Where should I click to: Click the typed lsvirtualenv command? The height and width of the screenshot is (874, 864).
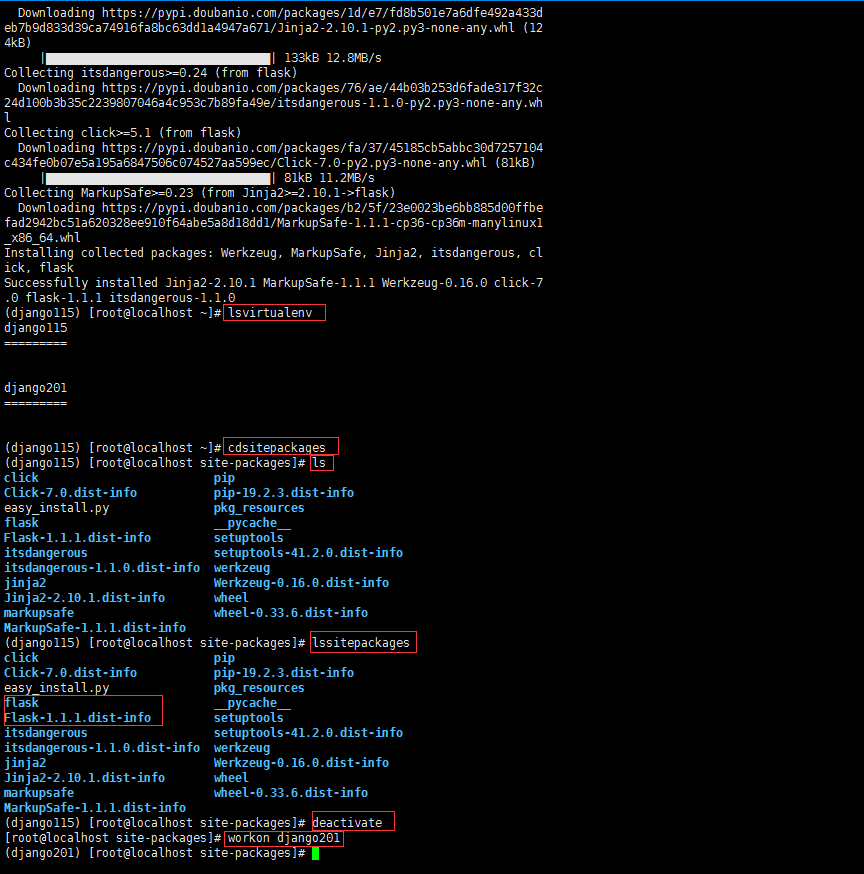pyautogui.click(x=270, y=313)
